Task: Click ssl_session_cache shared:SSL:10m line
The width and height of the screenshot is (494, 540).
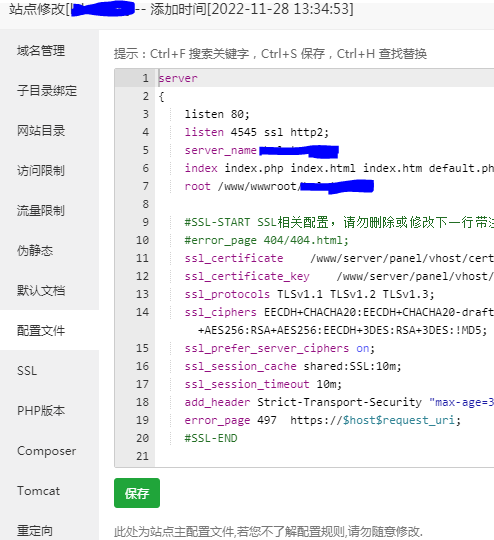Action: (x=293, y=366)
